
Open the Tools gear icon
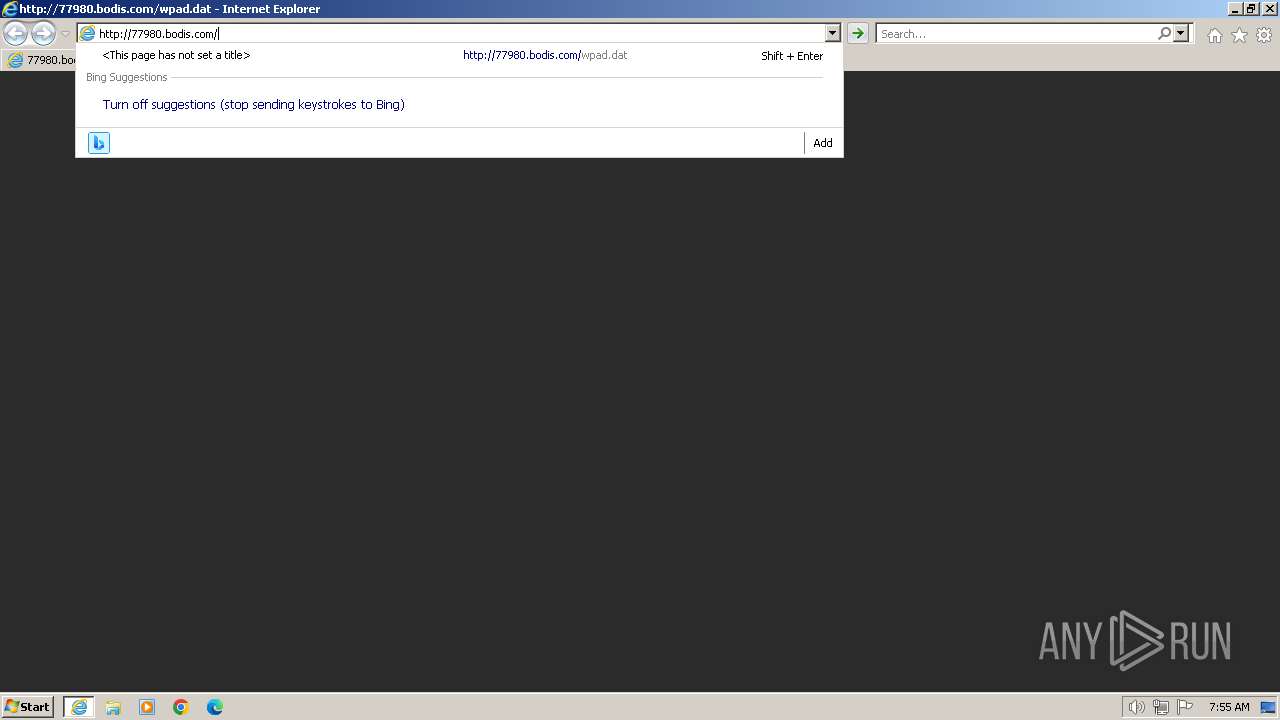coord(1264,35)
